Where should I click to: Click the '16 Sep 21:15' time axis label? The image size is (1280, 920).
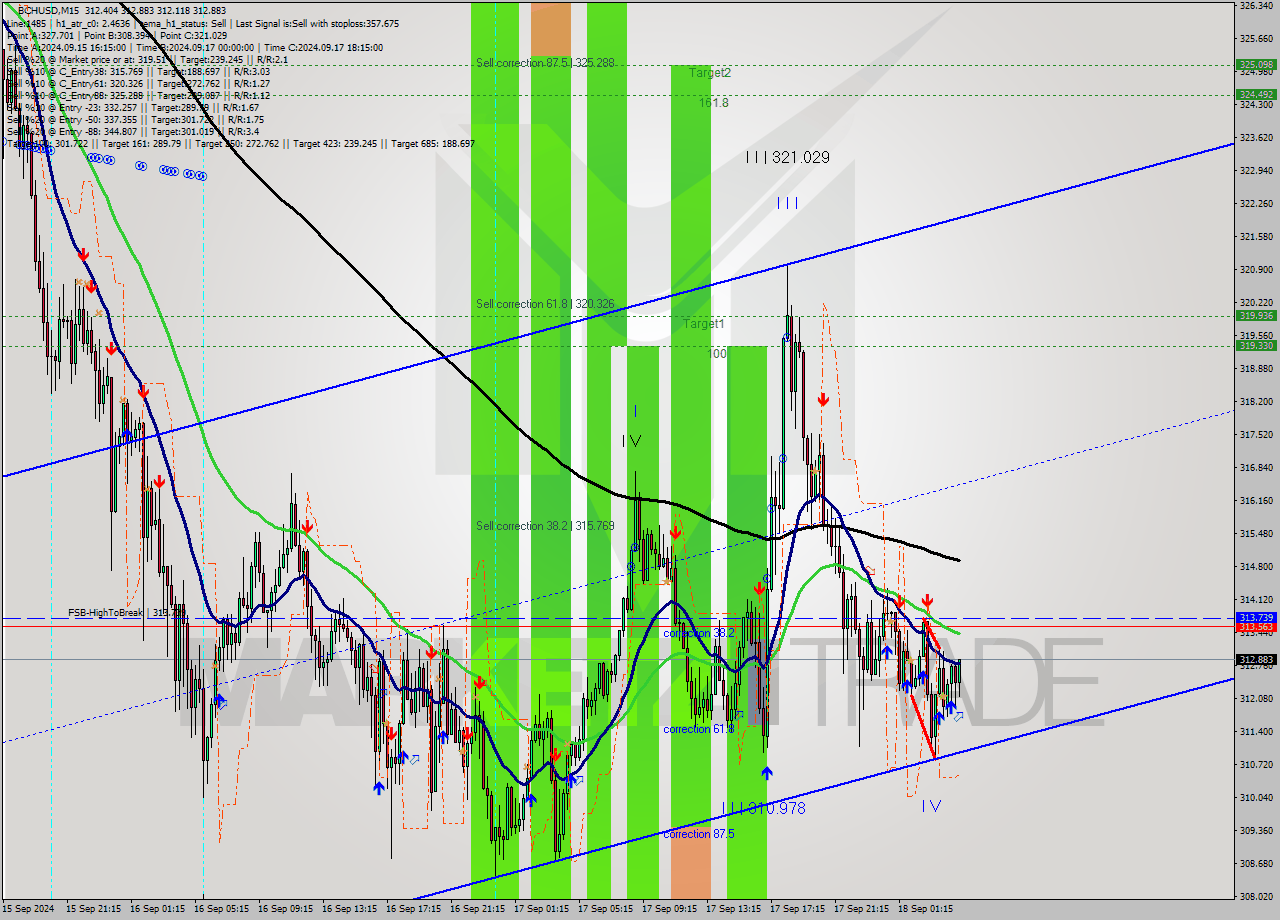[x=477, y=909]
